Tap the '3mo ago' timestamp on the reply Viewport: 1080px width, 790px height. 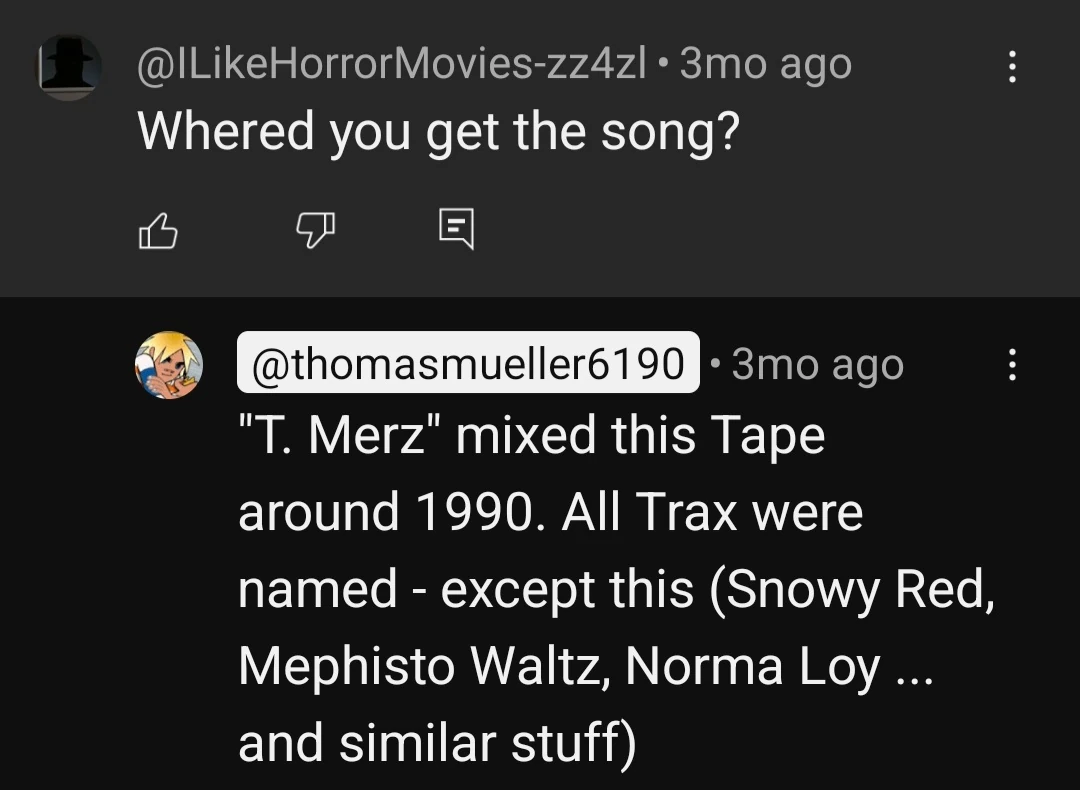coord(817,365)
